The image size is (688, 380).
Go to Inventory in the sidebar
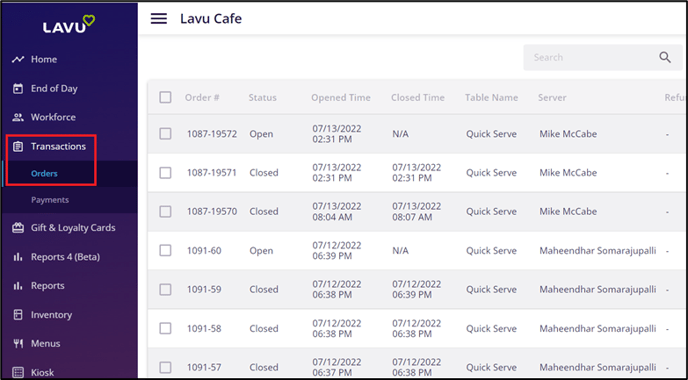click(51, 315)
